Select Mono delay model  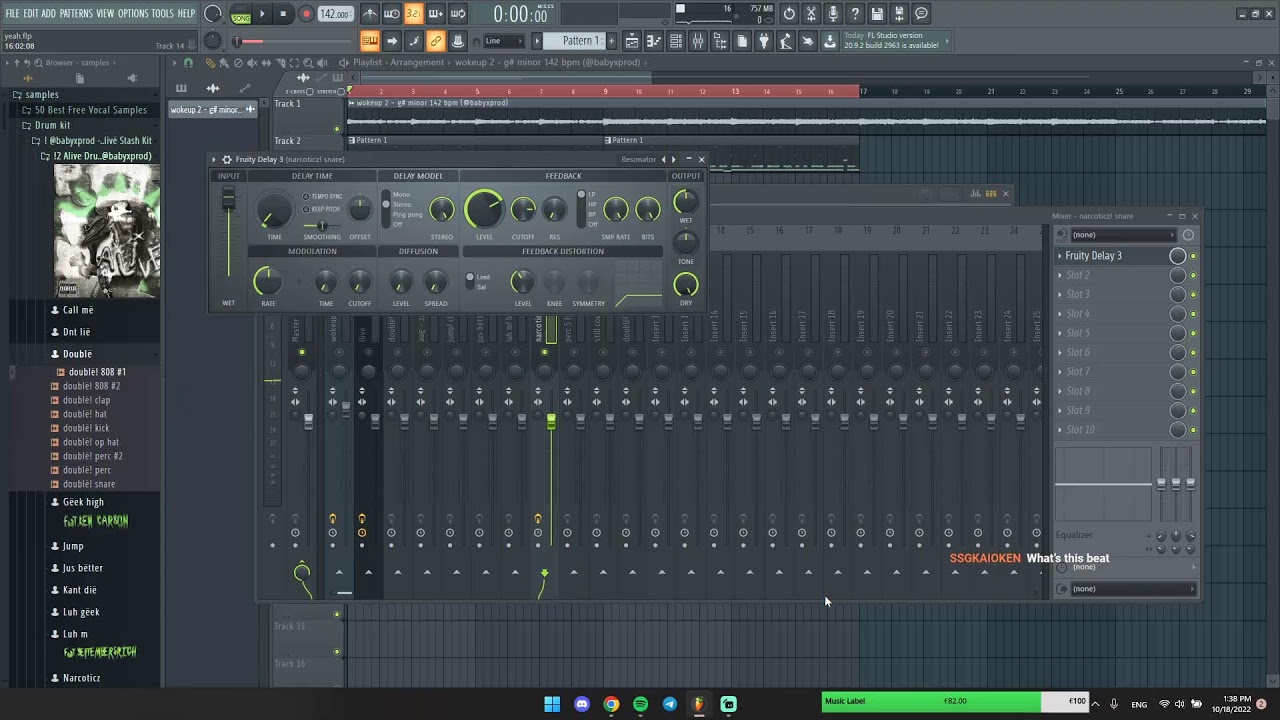pyautogui.click(x=401, y=195)
